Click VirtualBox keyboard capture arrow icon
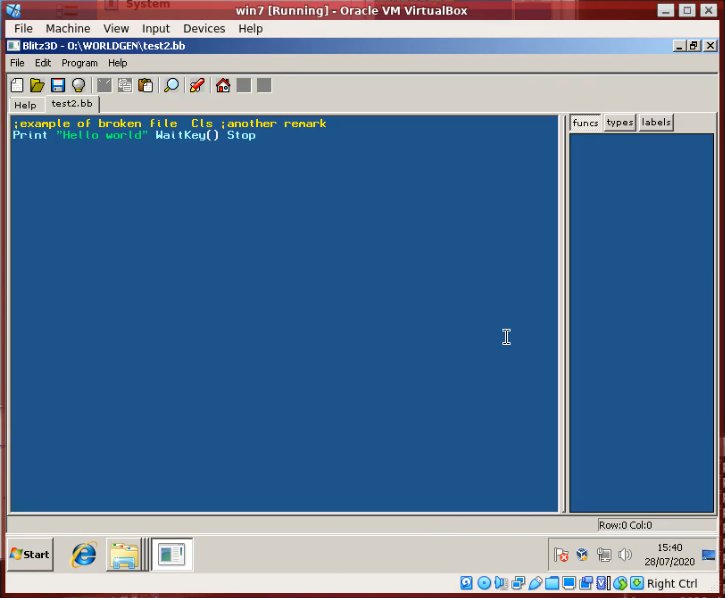 [x=637, y=583]
